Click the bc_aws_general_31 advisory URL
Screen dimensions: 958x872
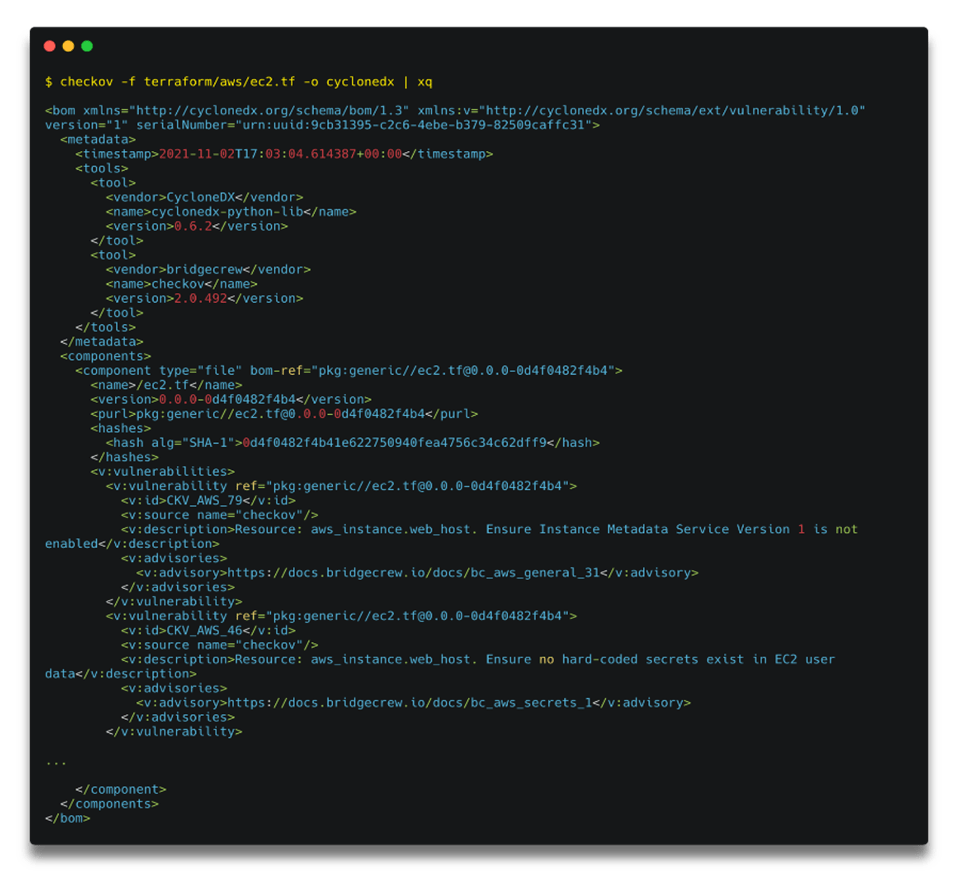coord(414,573)
